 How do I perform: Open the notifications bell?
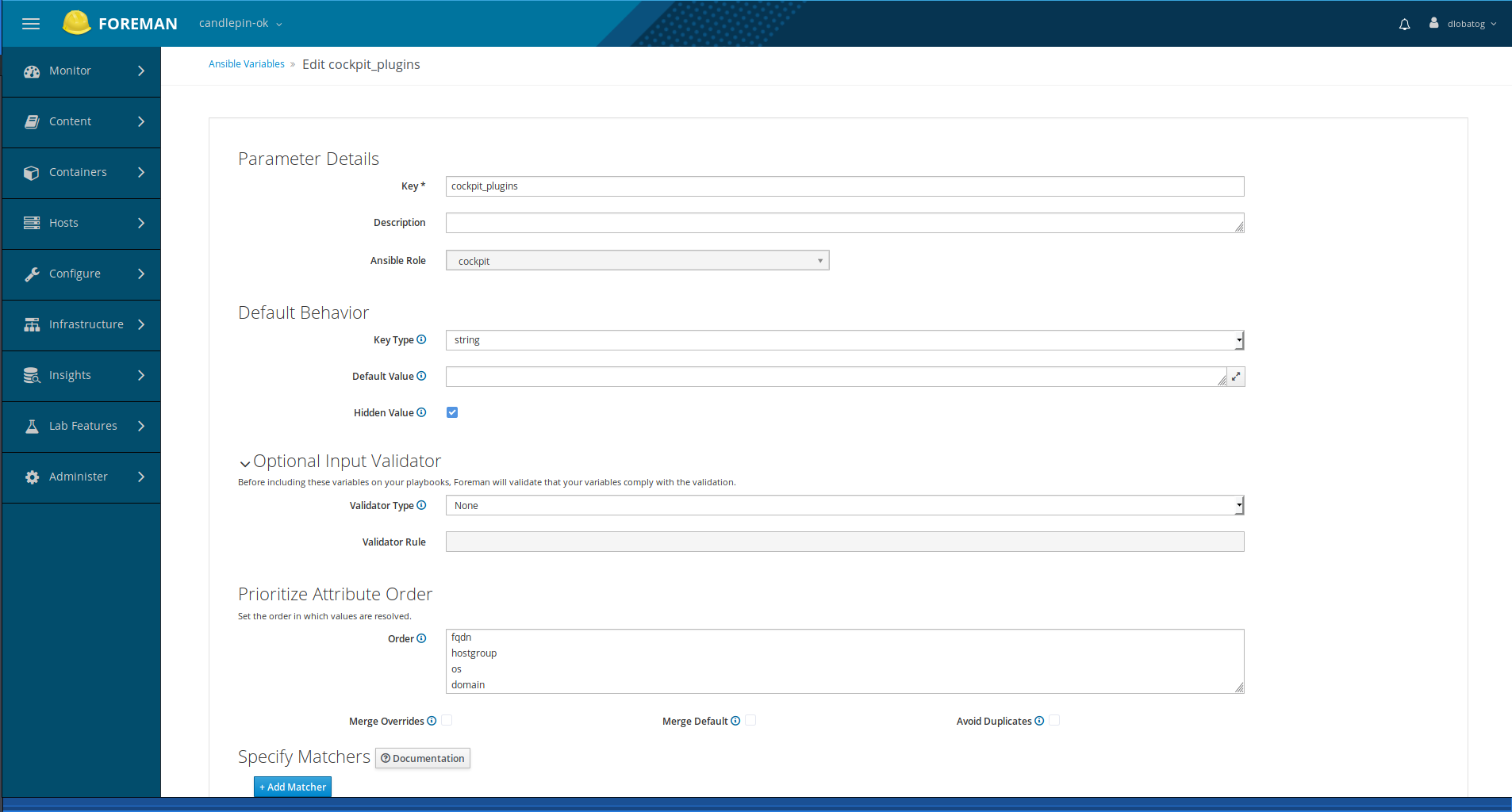1404,24
